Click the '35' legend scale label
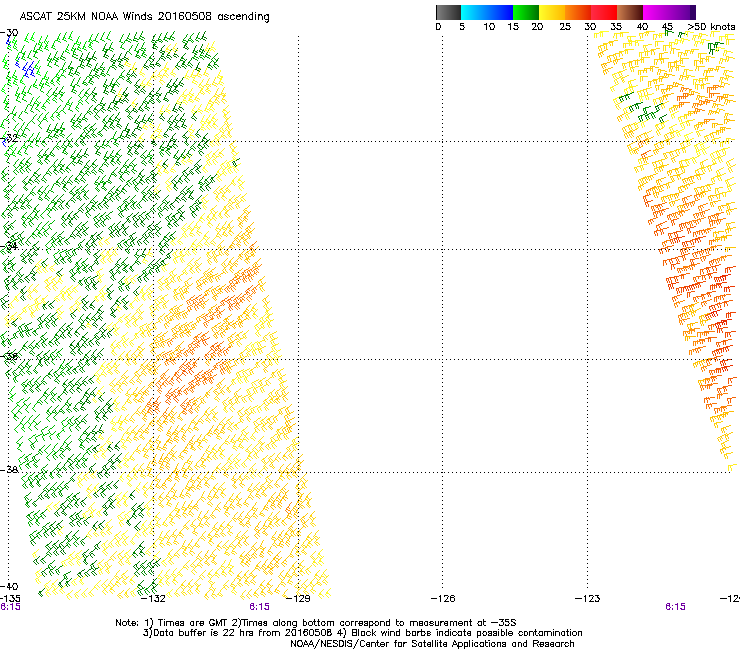This screenshot has width=740, height=650. tap(616, 27)
